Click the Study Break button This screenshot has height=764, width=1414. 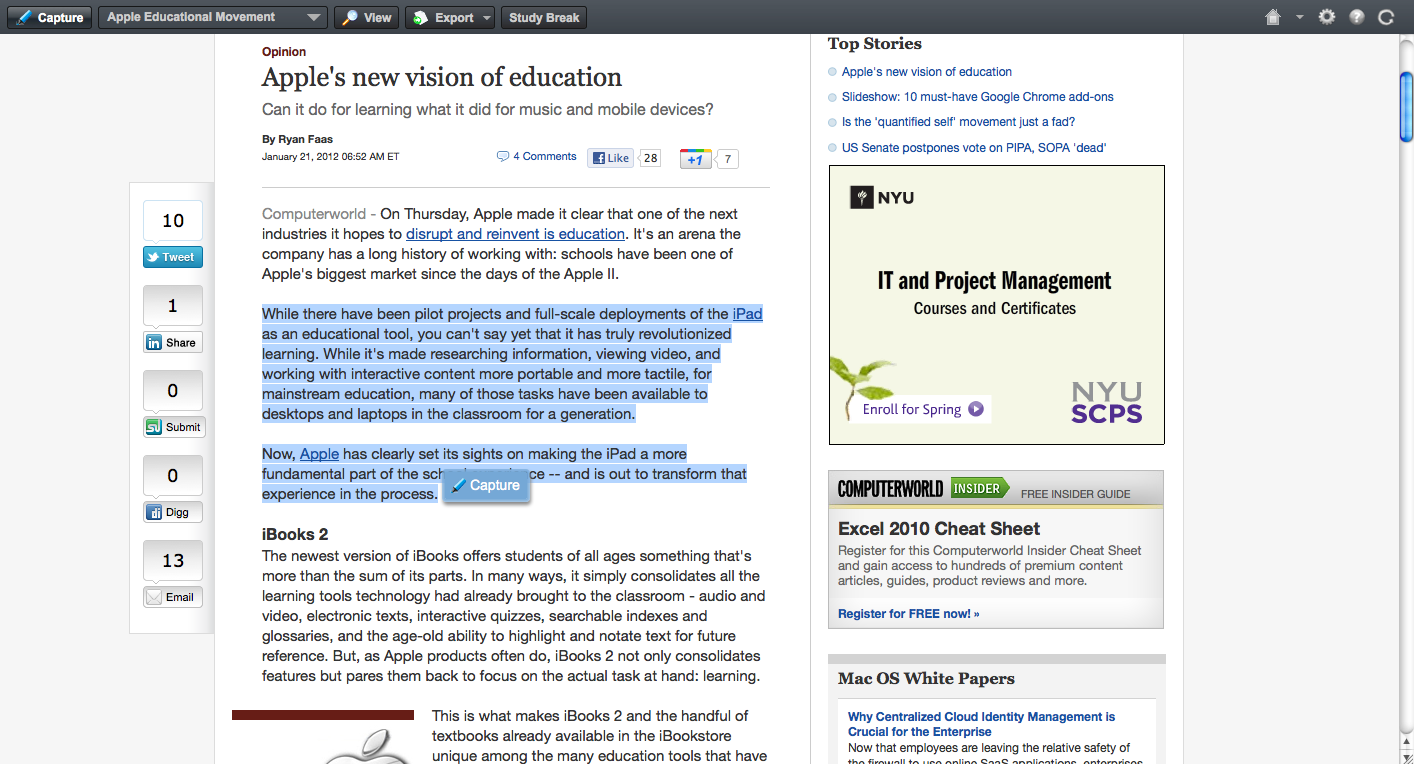coord(545,18)
